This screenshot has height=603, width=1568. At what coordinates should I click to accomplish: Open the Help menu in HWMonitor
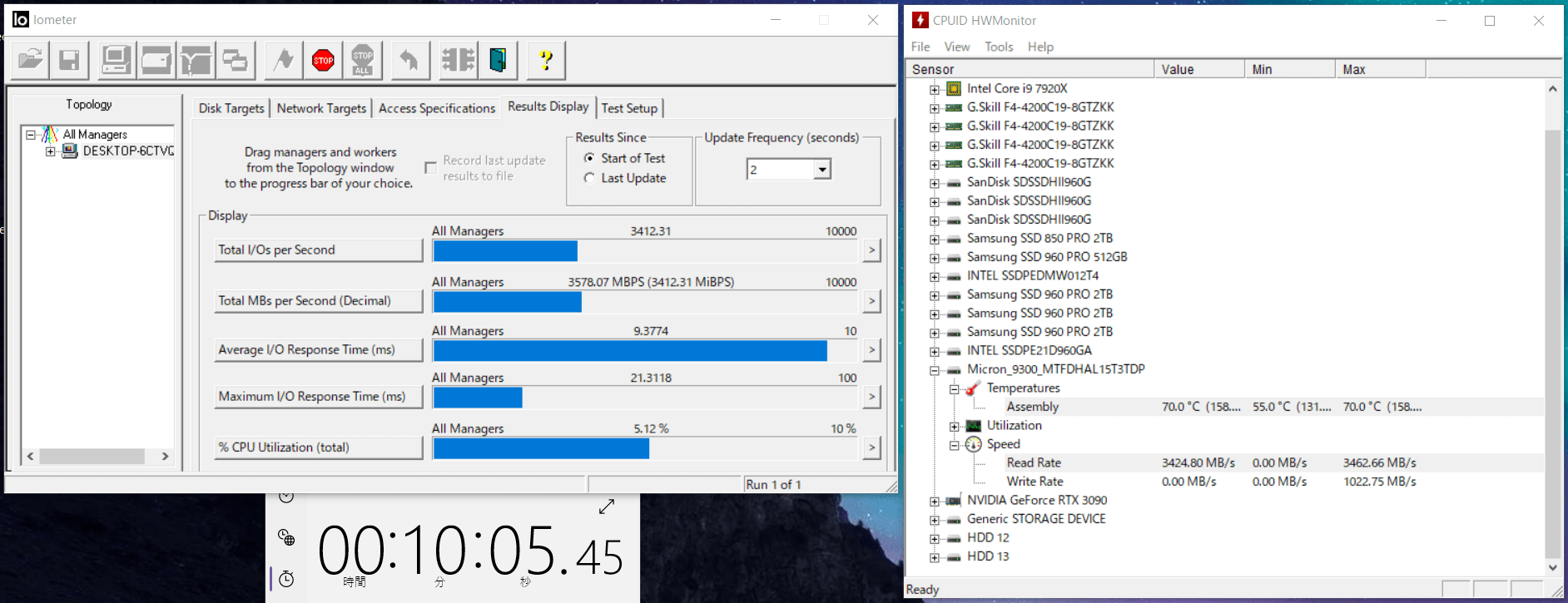pos(1040,47)
